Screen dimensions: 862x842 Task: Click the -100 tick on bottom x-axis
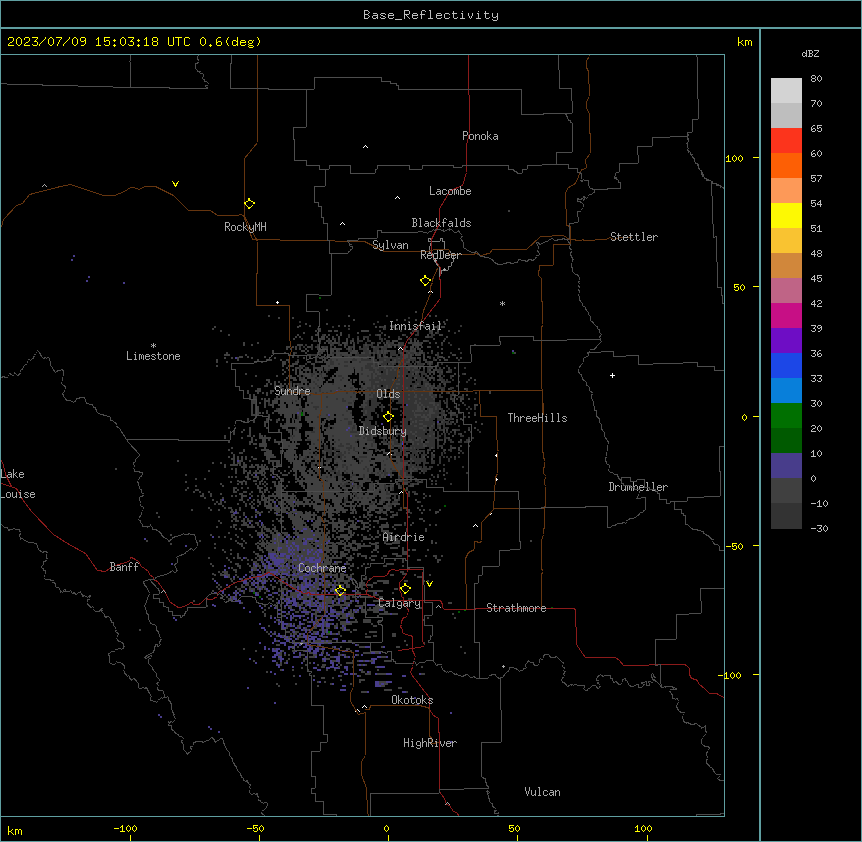pos(125,828)
